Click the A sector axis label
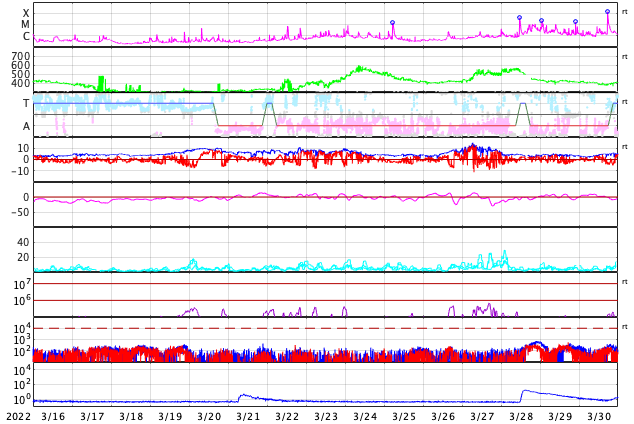This screenshot has width=634, height=424. pyautogui.click(x=26, y=126)
